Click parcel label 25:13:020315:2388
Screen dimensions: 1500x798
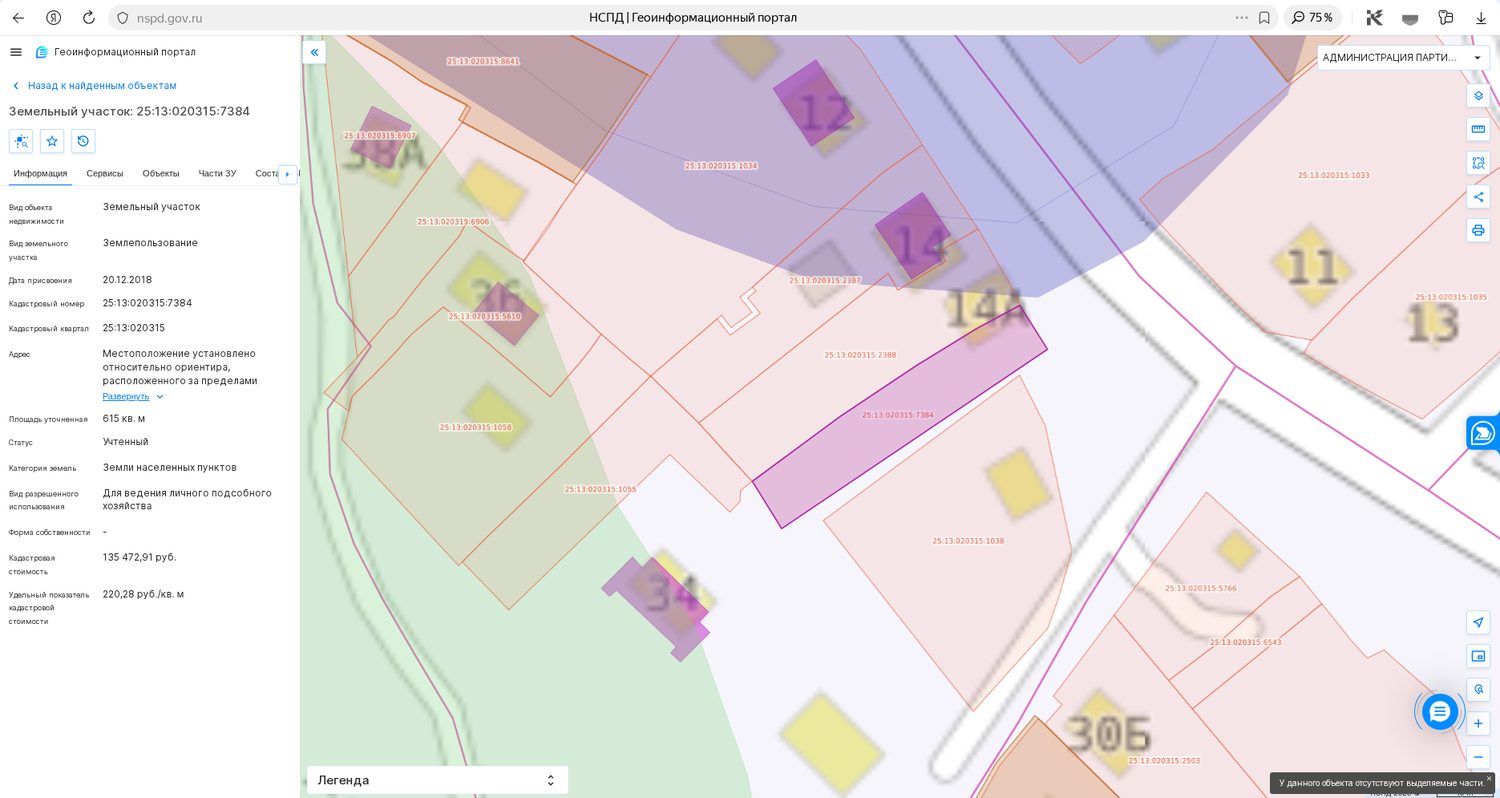[x=860, y=355]
